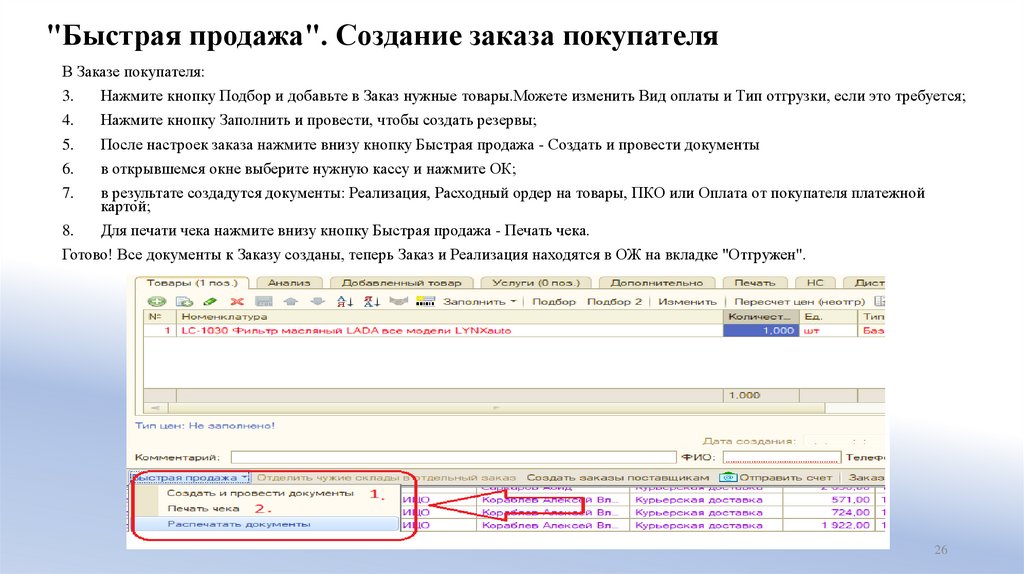Open the Услуги (0 поз.) tab

536,283
